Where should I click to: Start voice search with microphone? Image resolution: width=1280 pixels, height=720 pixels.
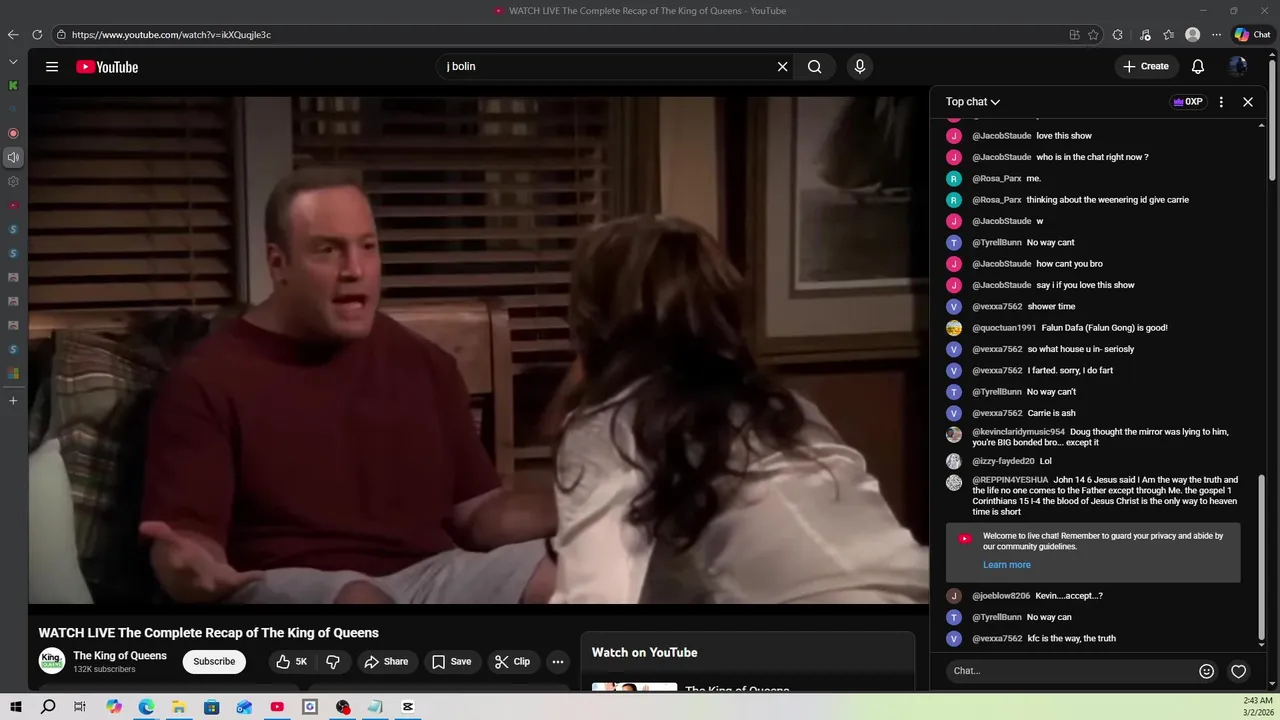(x=859, y=67)
